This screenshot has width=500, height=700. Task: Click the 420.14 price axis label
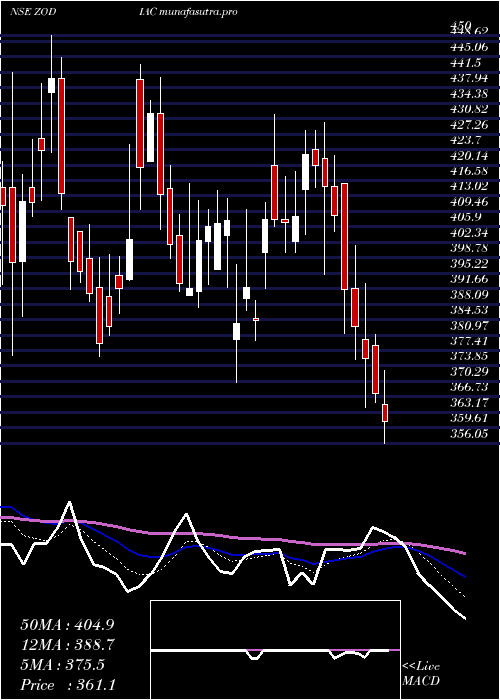pos(468,156)
